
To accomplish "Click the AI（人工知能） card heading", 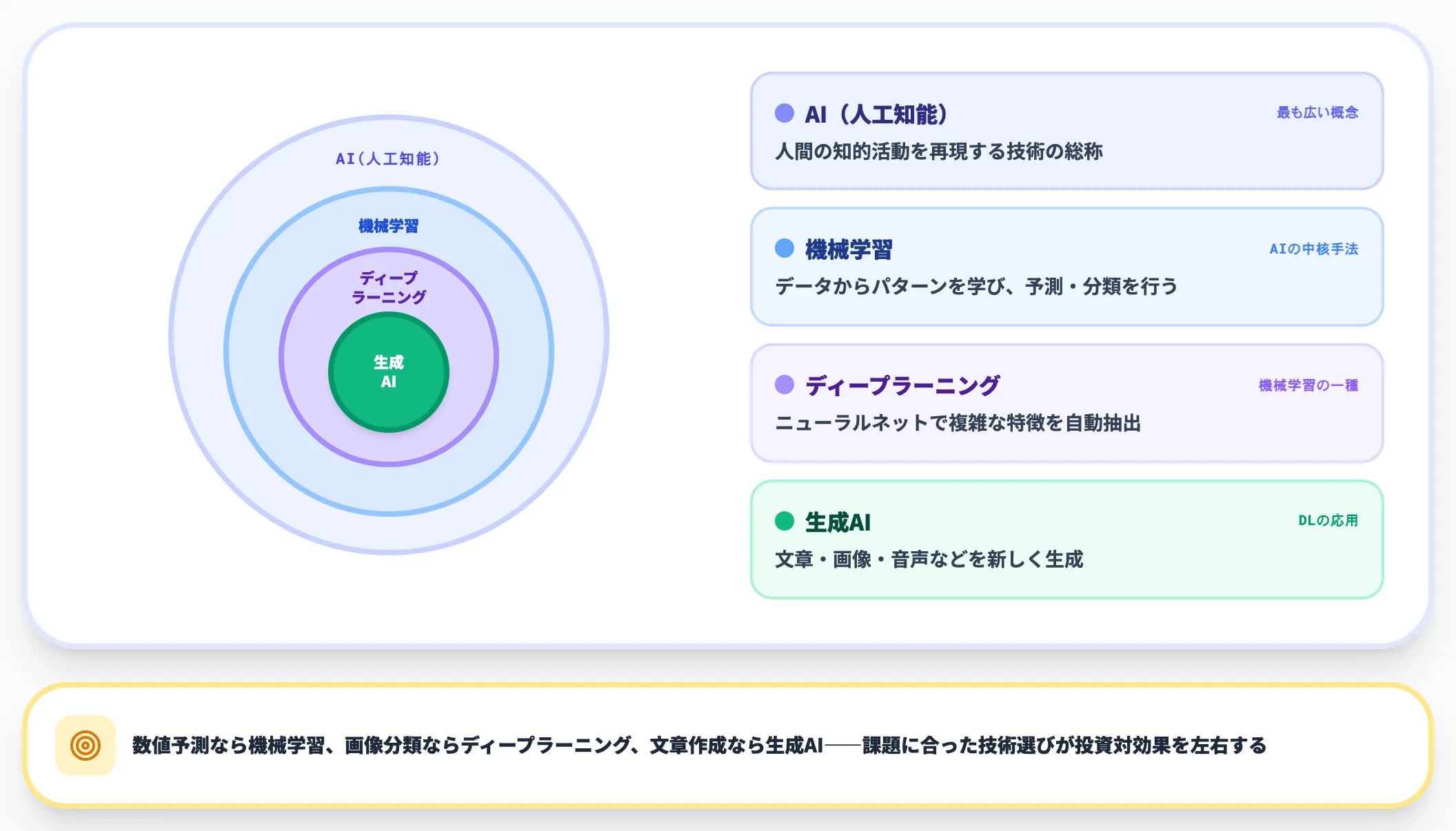I will point(876,114).
